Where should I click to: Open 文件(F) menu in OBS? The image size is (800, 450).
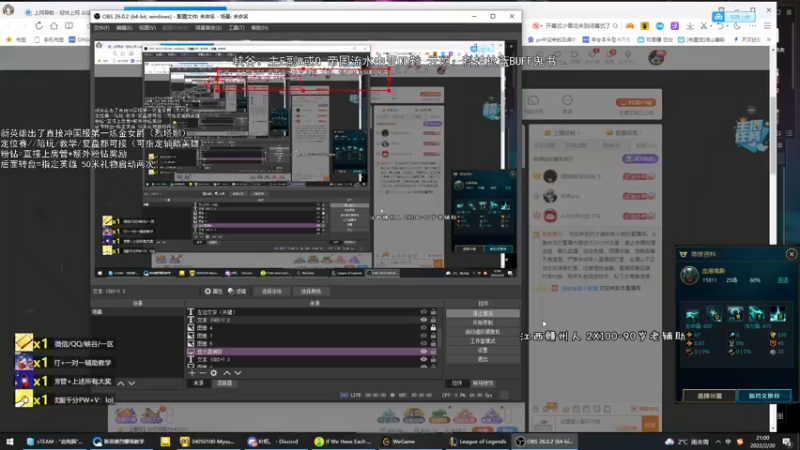[102, 28]
